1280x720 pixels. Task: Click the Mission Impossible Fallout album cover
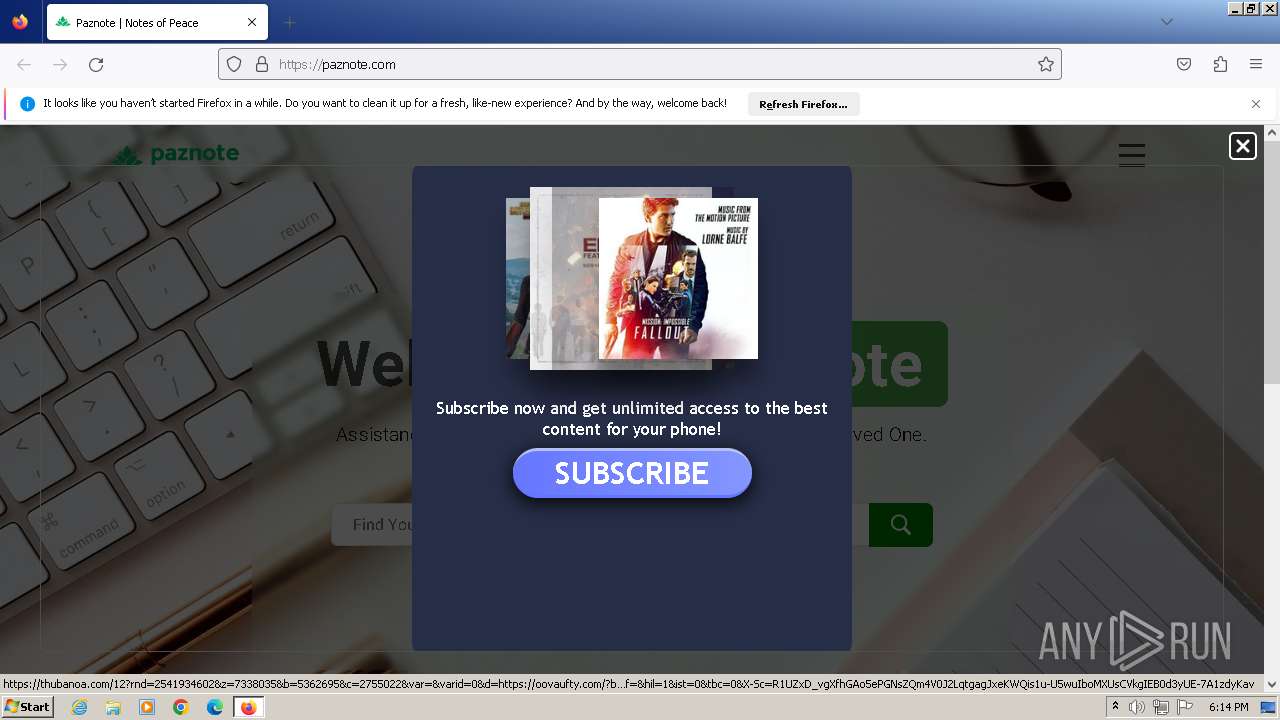tap(678, 278)
